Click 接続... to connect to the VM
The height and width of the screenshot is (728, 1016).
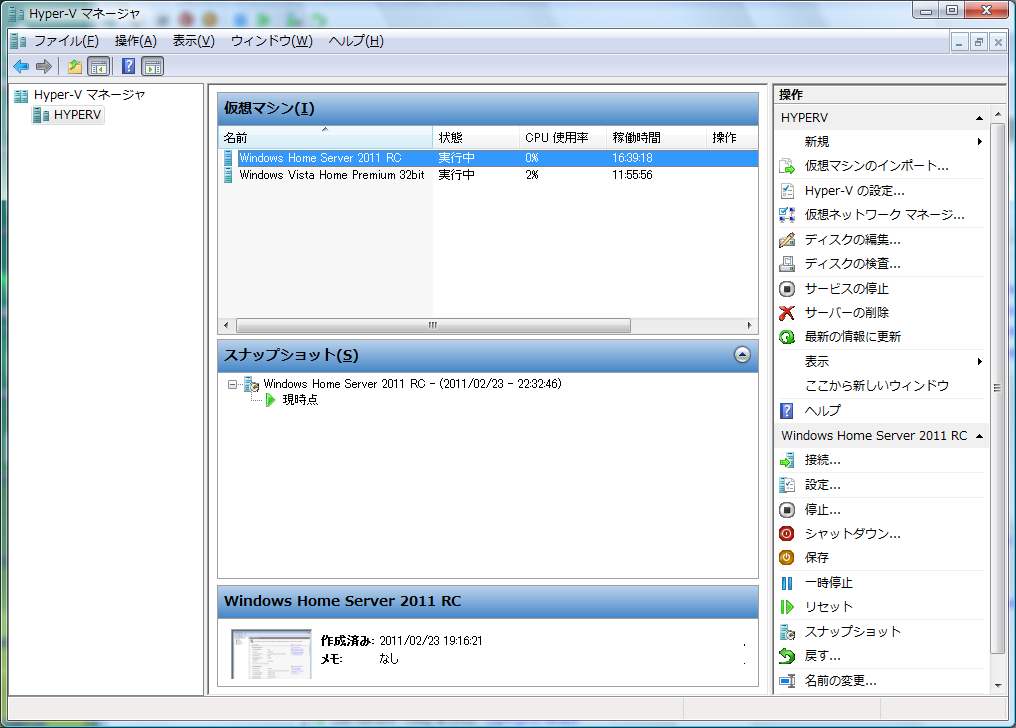click(x=822, y=460)
